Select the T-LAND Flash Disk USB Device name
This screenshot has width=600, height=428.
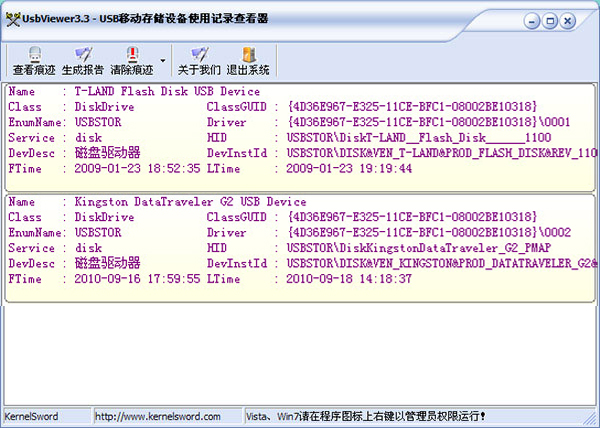click(x=167, y=91)
